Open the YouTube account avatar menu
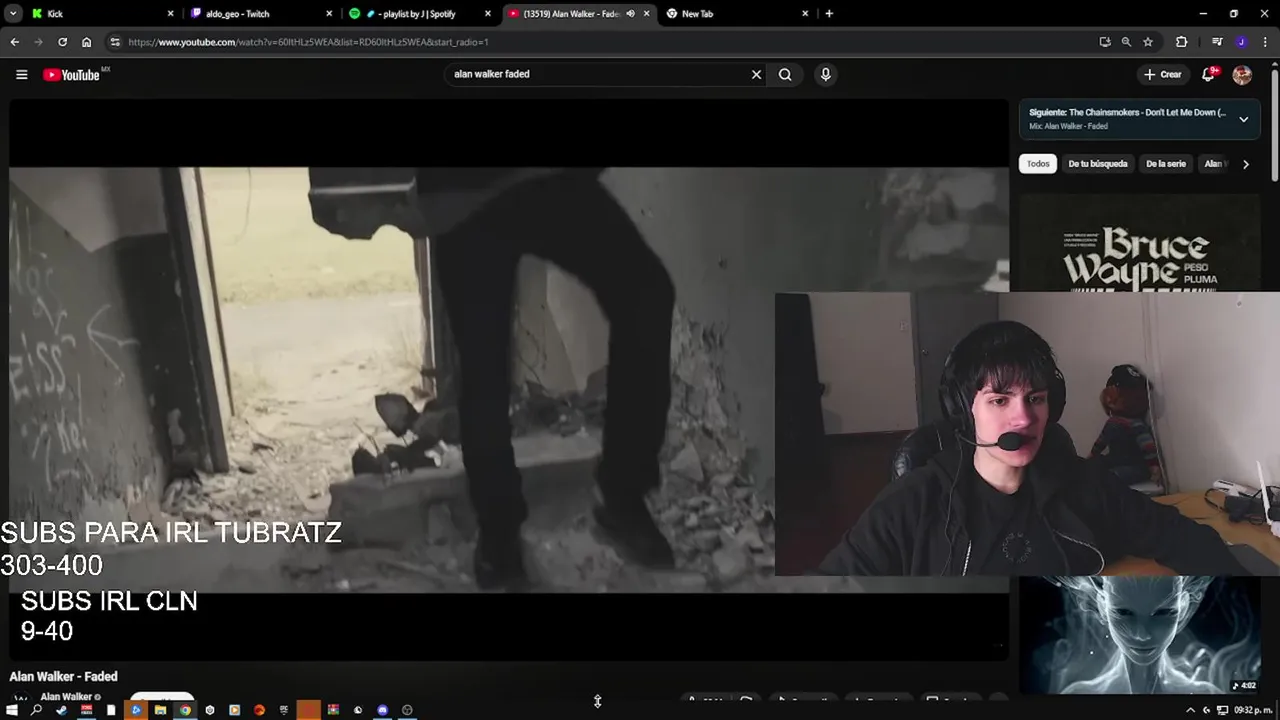Screen dimensions: 1280x720 (x=1242, y=75)
